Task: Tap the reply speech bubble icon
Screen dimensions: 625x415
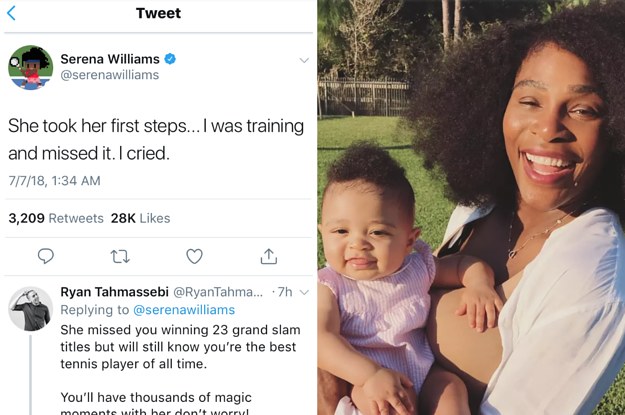Action: 46,257
